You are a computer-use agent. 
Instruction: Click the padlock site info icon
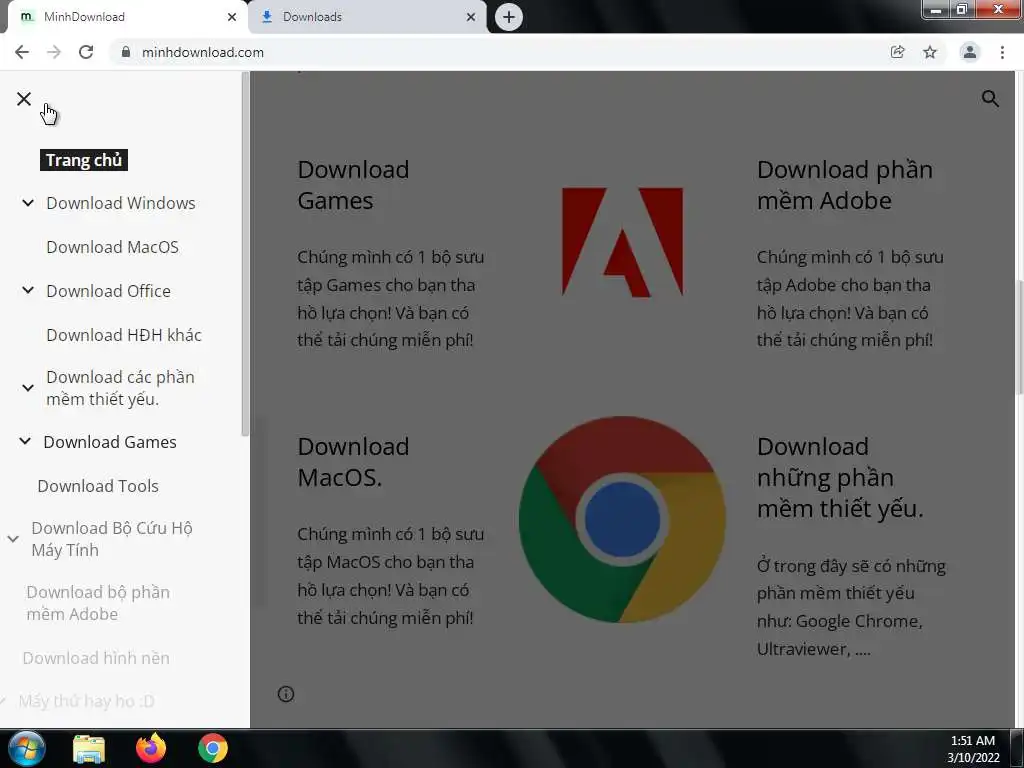(x=126, y=52)
